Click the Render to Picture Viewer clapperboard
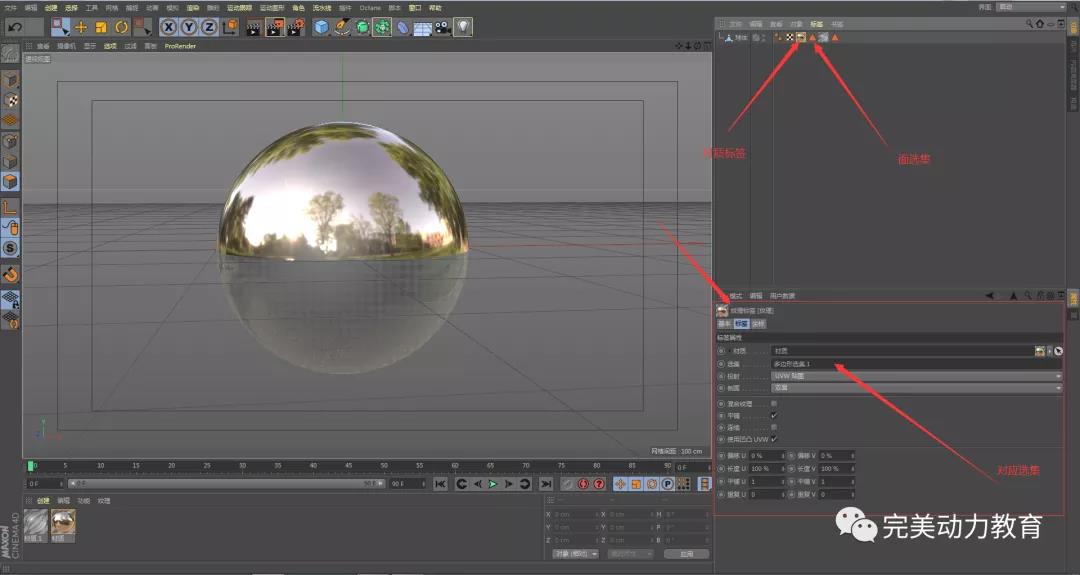1080x575 pixels. 275,27
